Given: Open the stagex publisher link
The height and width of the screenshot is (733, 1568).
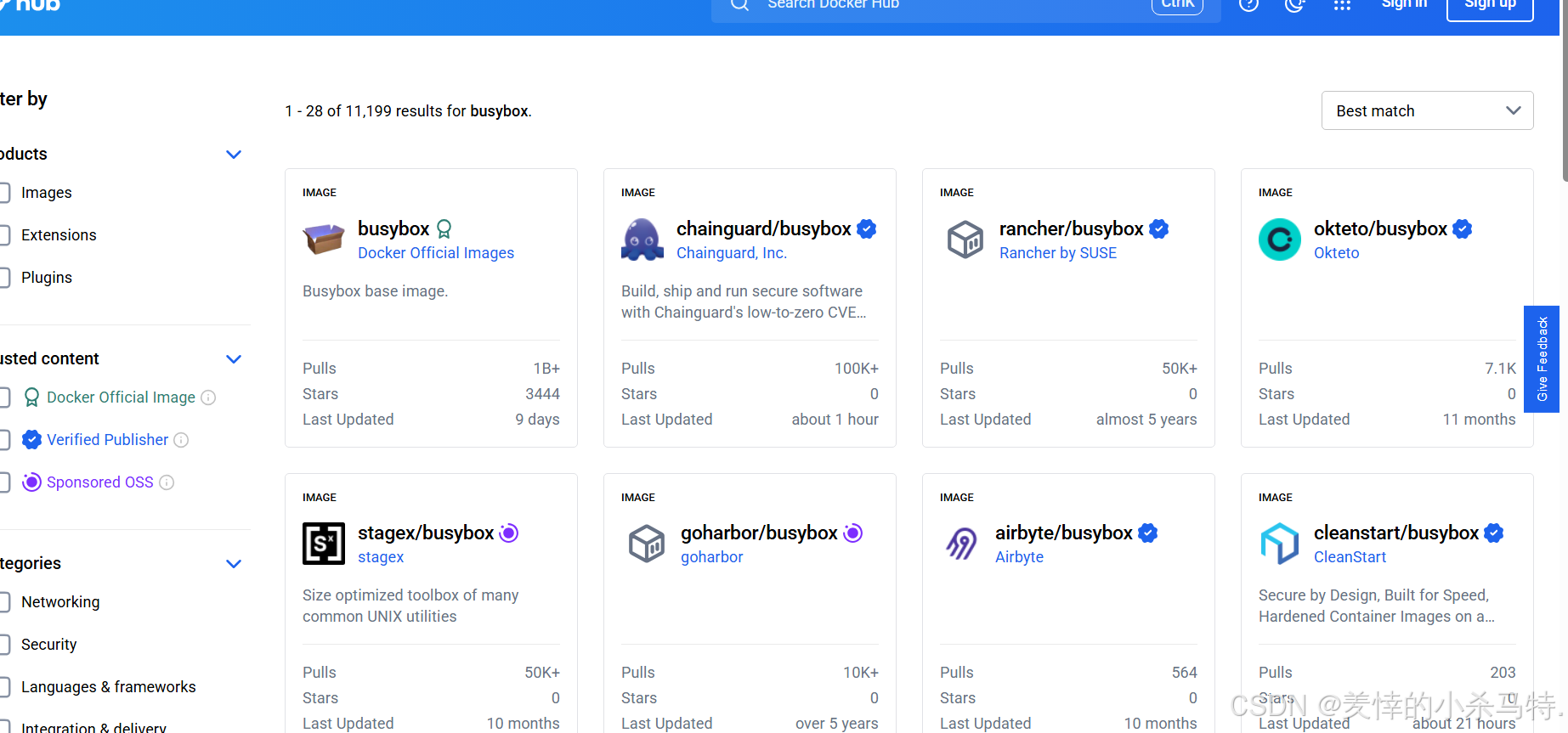Looking at the screenshot, I should (381, 557).
